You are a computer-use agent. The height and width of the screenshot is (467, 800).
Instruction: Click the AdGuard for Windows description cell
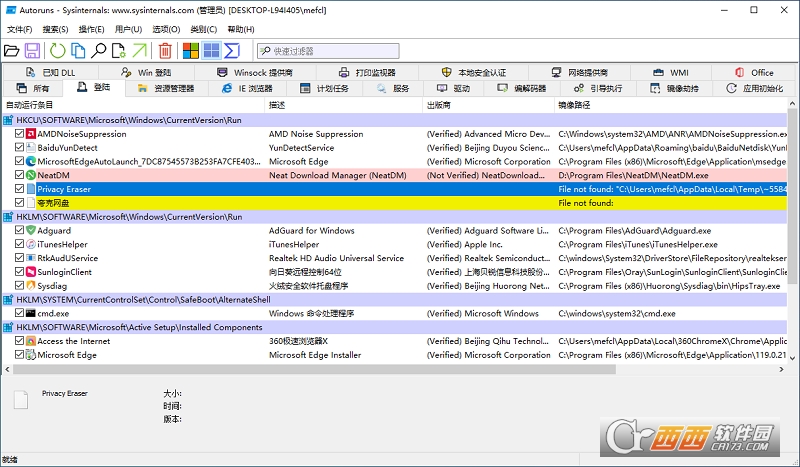pyautogui.click(x=311, y=230)
